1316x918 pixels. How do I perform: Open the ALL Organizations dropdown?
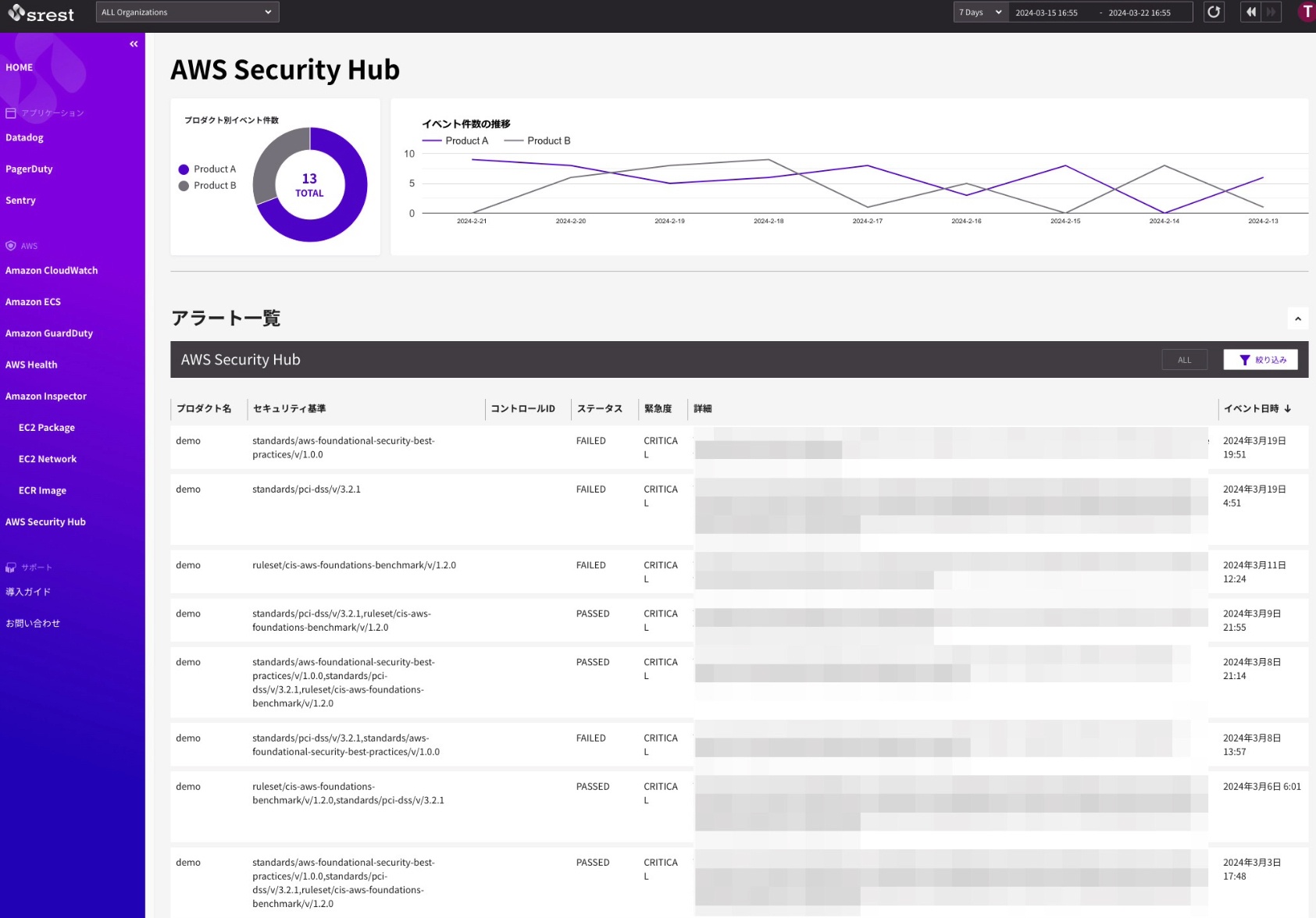187,12
